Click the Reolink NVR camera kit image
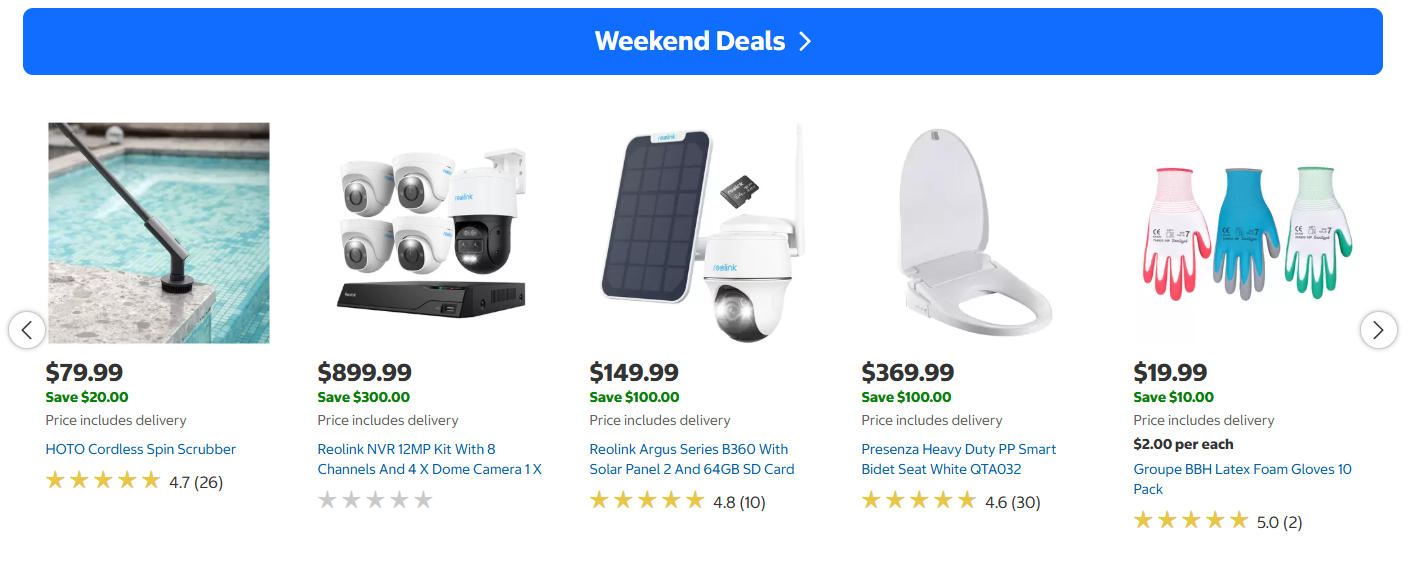The image size is (1416, 567). pyautogui.click(x=431, y=233)
